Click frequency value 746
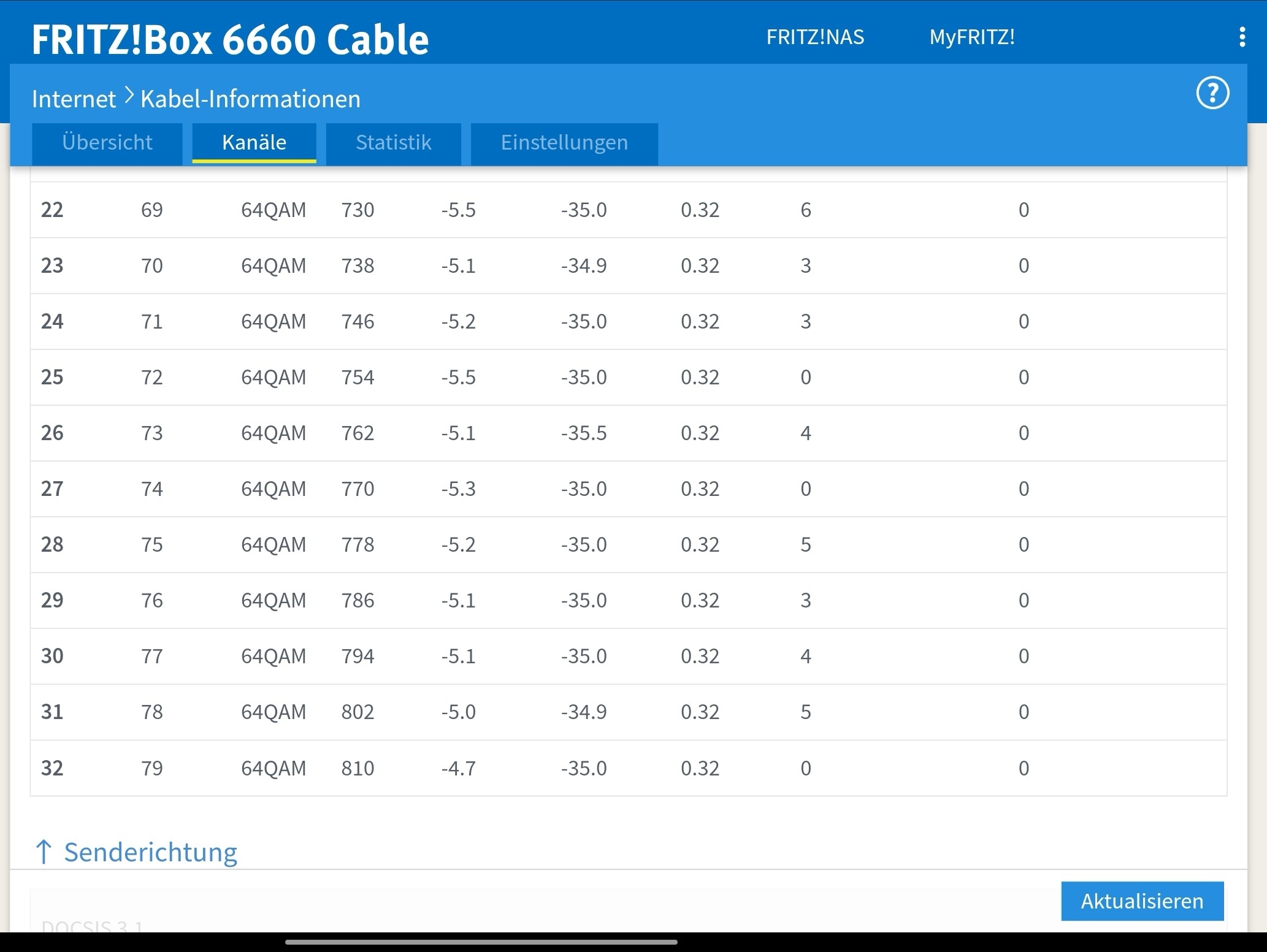Screen dimensions: 1267x952 tap(358, 321)
